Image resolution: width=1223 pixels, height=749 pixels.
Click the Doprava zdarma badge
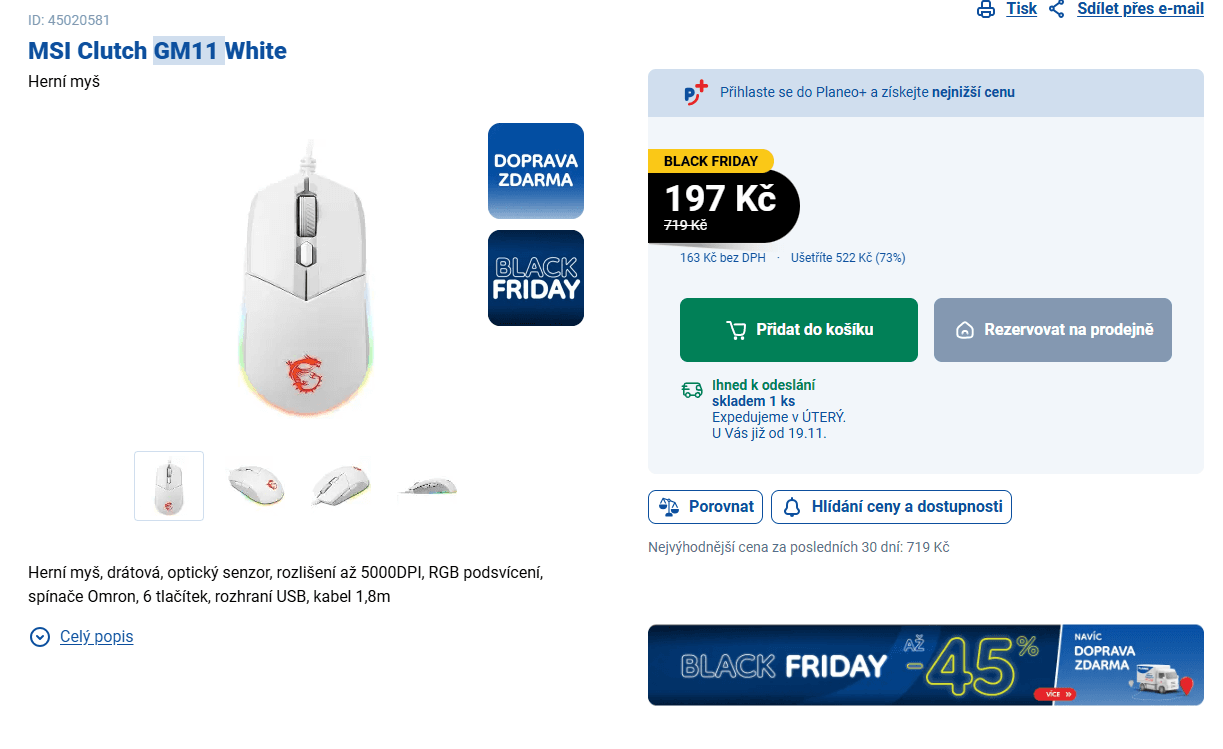coord(536,171)
